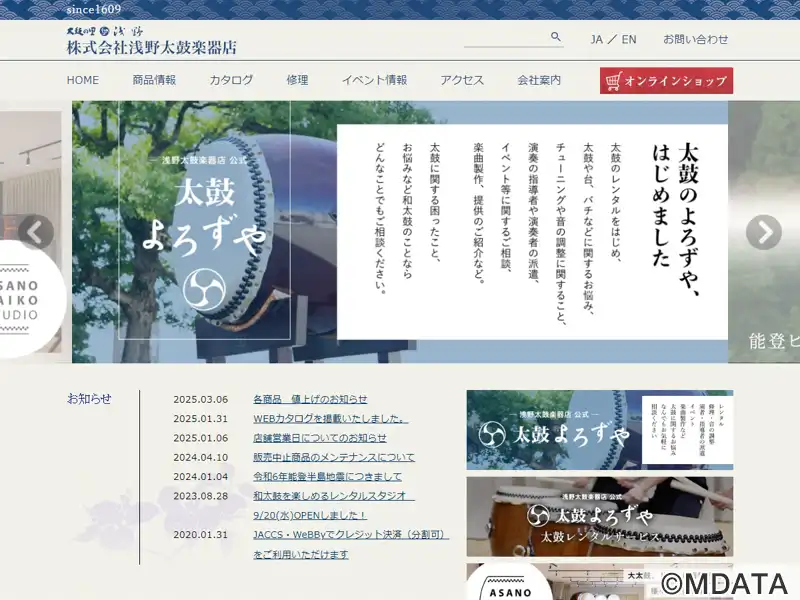This screenshot has width=800, height=600.
Task: Click the search magnifier icon
Action: (x=556, y=37)
